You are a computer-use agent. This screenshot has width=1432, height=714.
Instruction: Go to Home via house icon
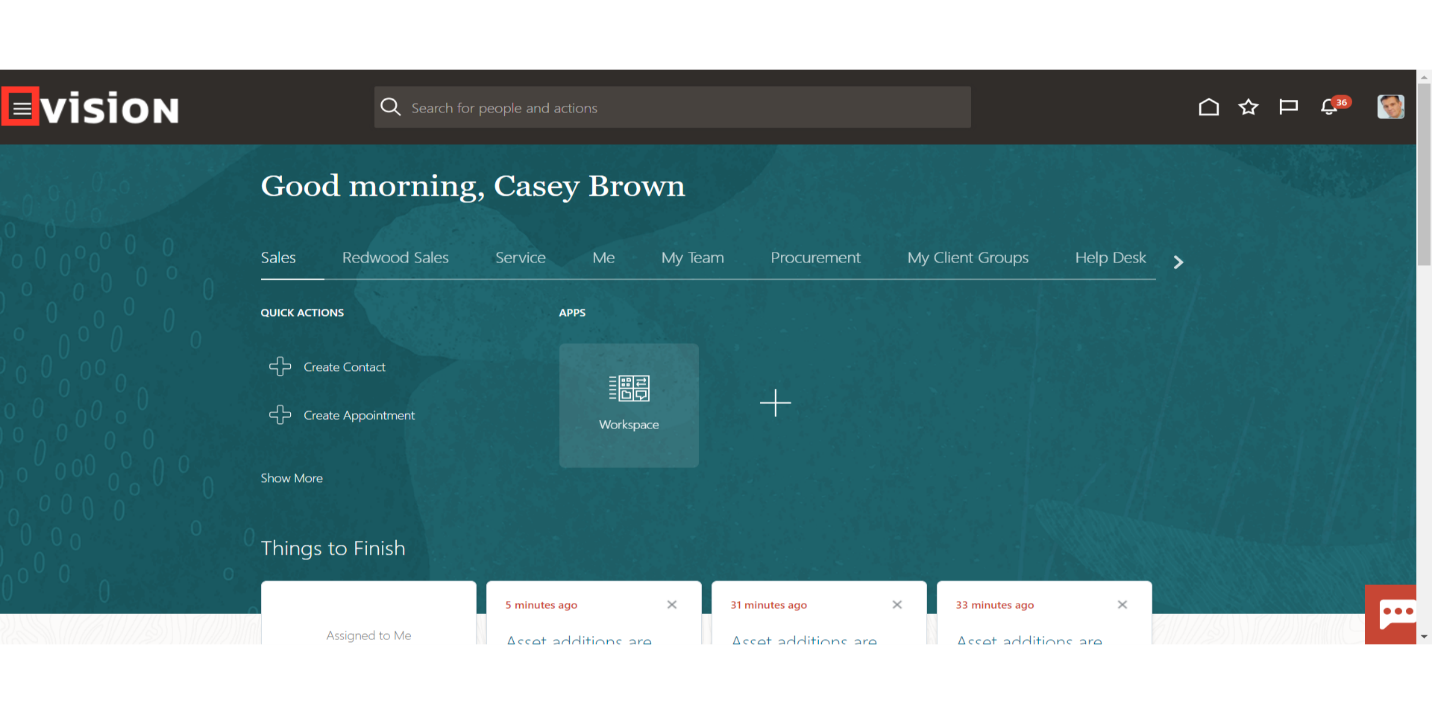click(x=1209, y=107)
